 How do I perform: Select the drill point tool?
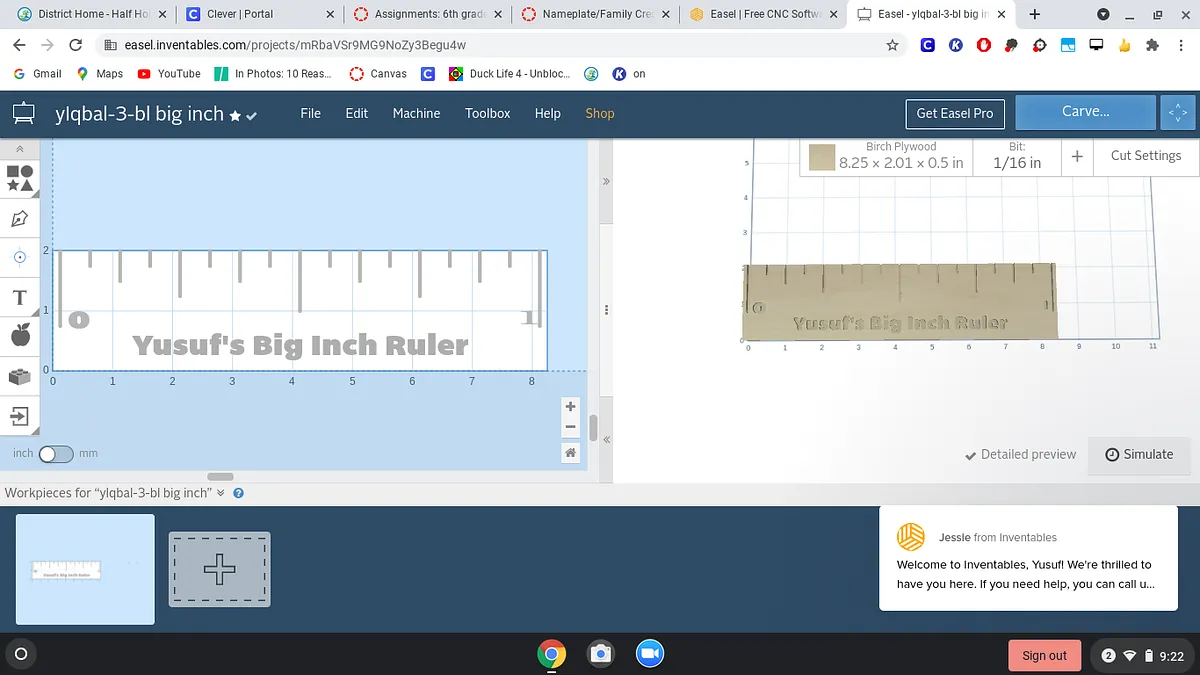tap(20, 257)
